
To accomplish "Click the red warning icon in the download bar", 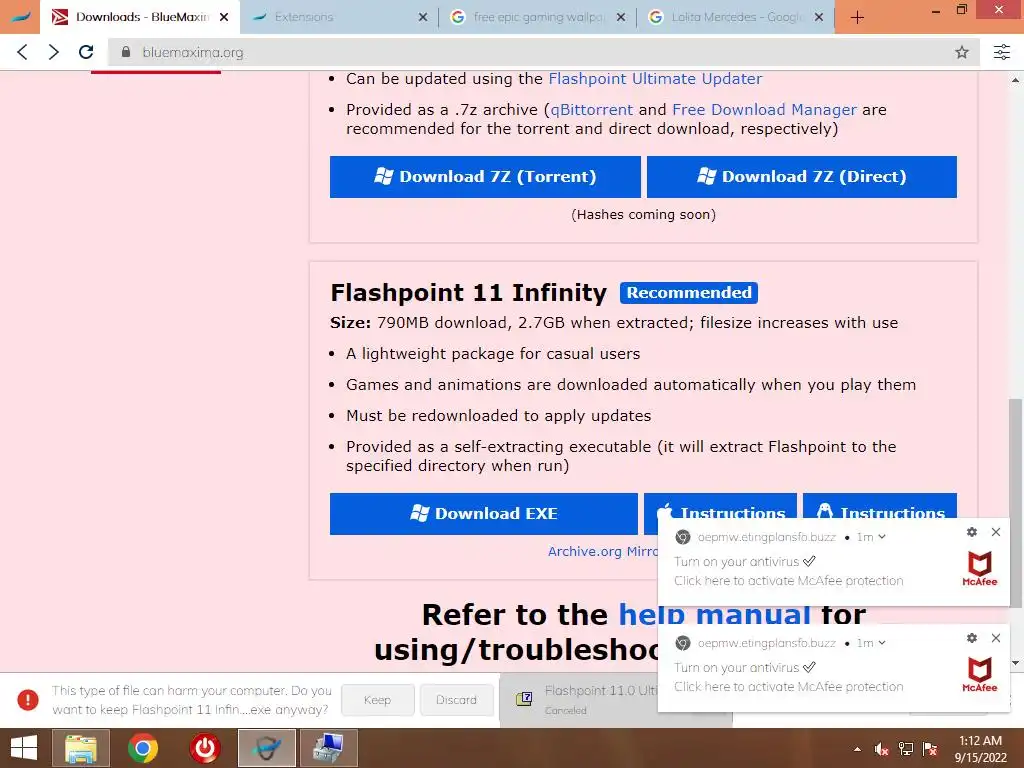I will (x=28, y=700).
